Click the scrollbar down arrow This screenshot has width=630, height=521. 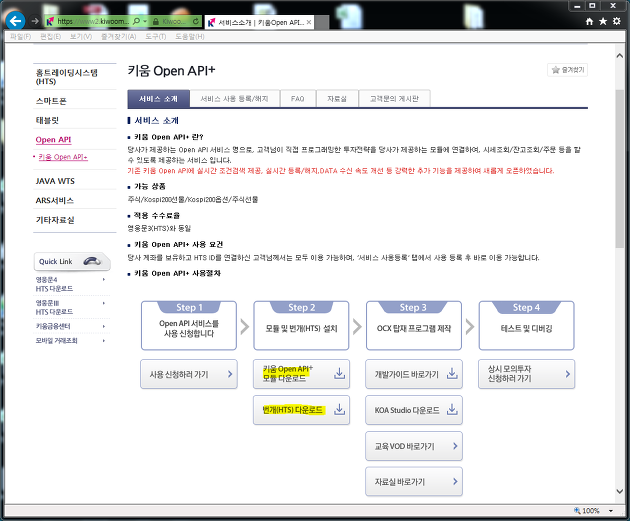coord(620,491)
